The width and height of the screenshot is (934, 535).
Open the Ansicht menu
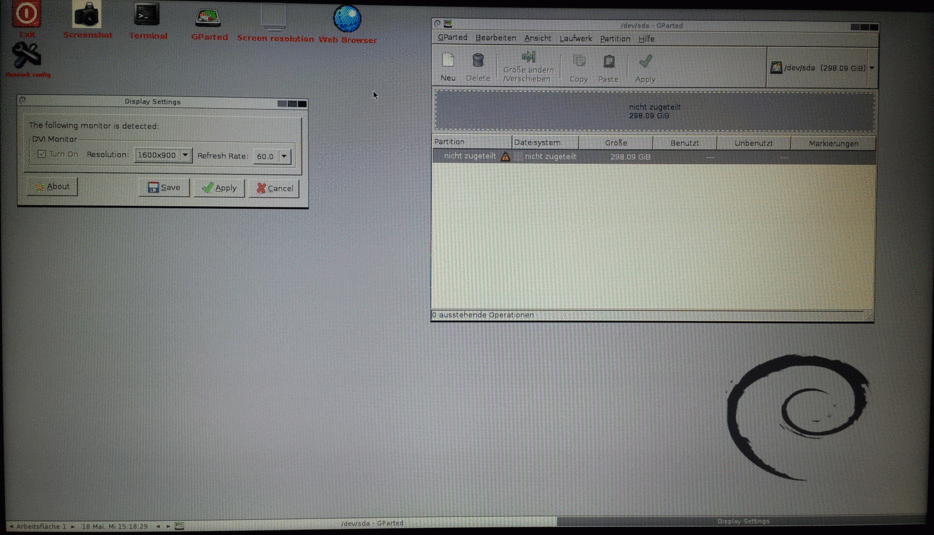pos(537,38)
